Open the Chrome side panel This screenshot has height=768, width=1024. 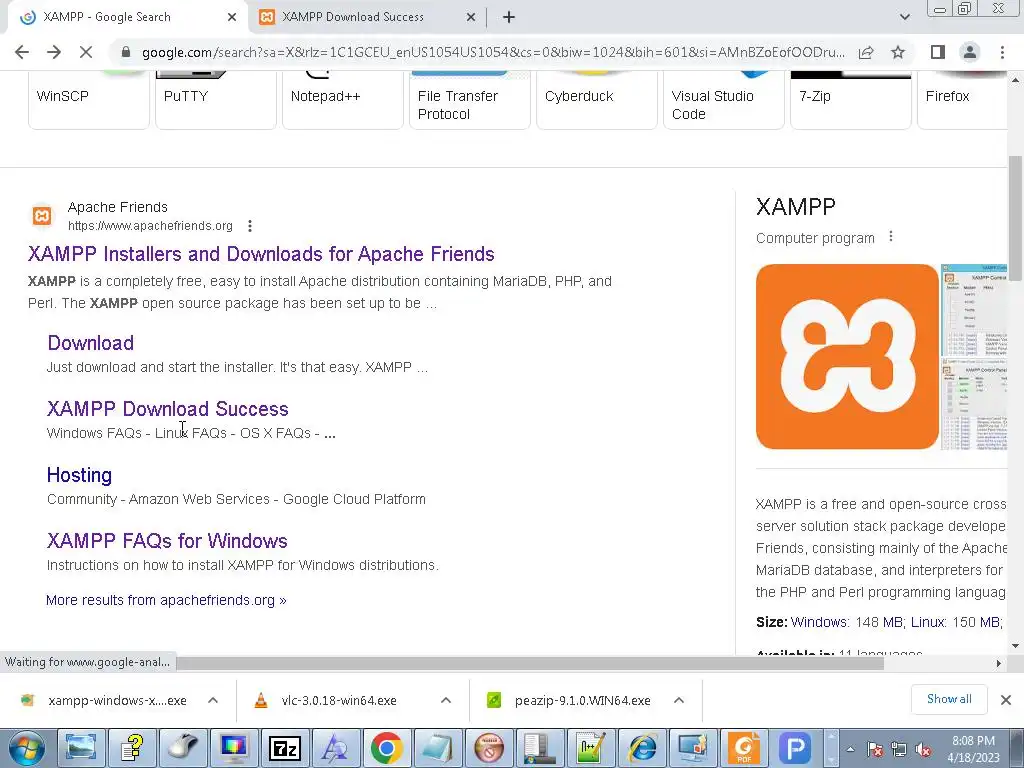click(x=938, y=52)
